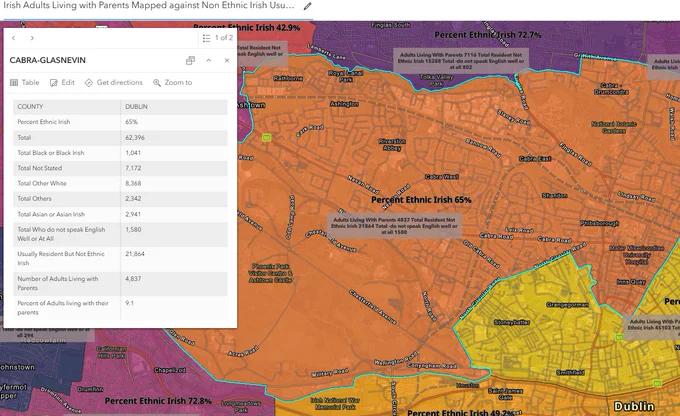Click the Dublin city label on map
Screen dimensions: 680x416
point(634,406)
